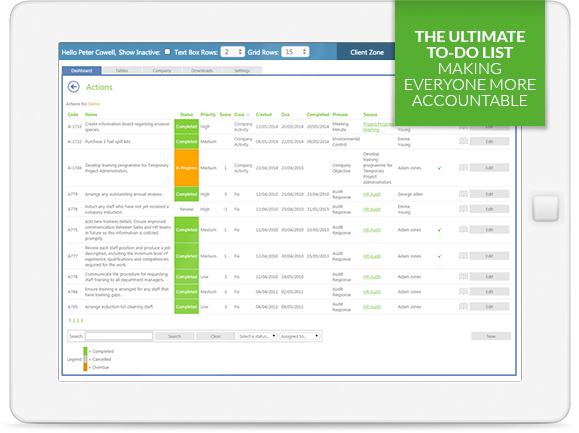Toggle the Show Inactive checkbox
Viewport: 579px width, 433px height.
pyautogui.click(x=167, y=52)
